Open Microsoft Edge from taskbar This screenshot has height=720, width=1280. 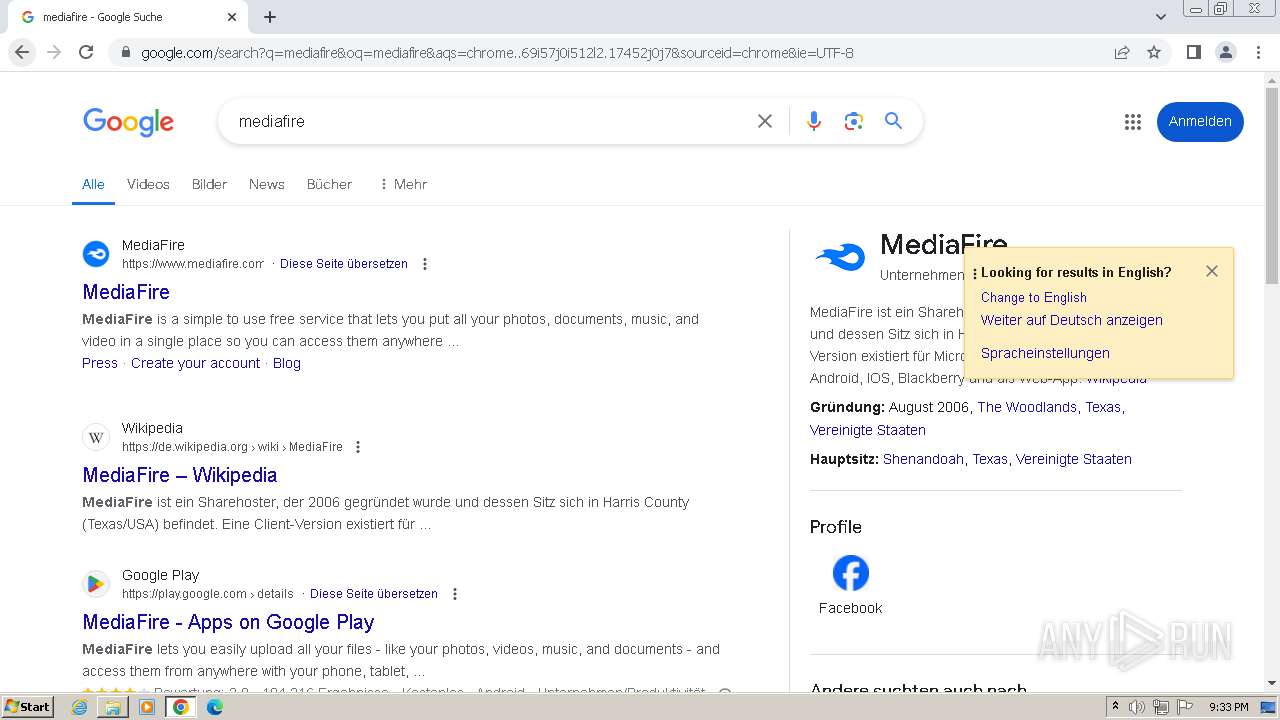click(x=214, y=707)
